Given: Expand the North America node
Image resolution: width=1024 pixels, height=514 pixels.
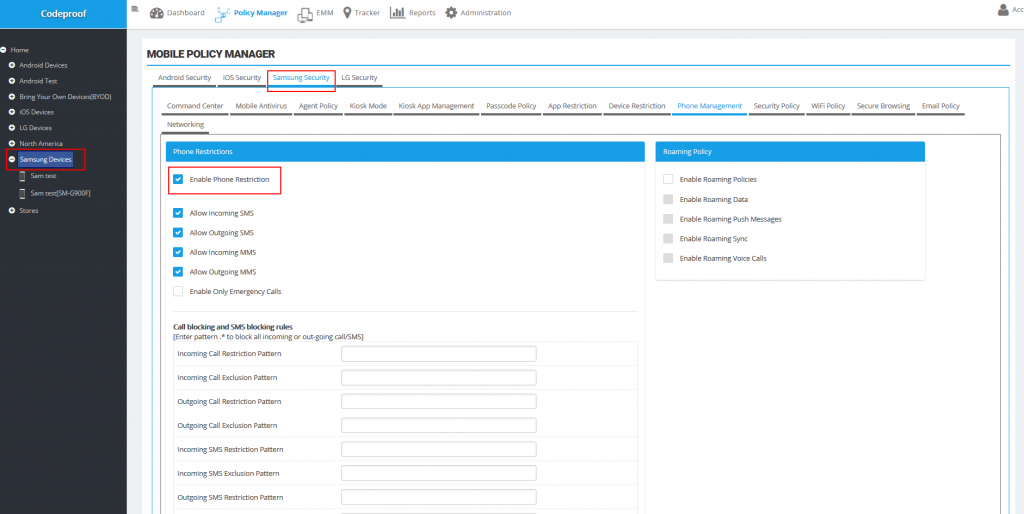Looking at the screenshot, I should (12, 144).
